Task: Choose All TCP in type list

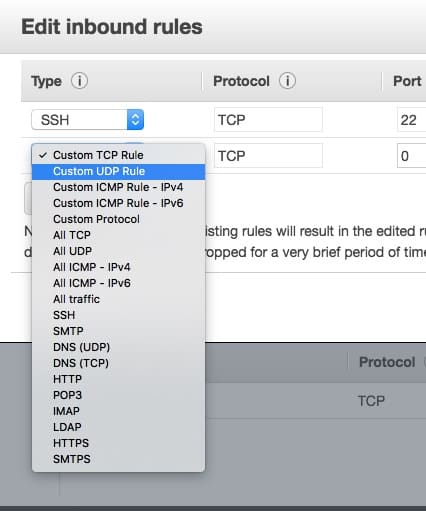Action: (118, 235)
